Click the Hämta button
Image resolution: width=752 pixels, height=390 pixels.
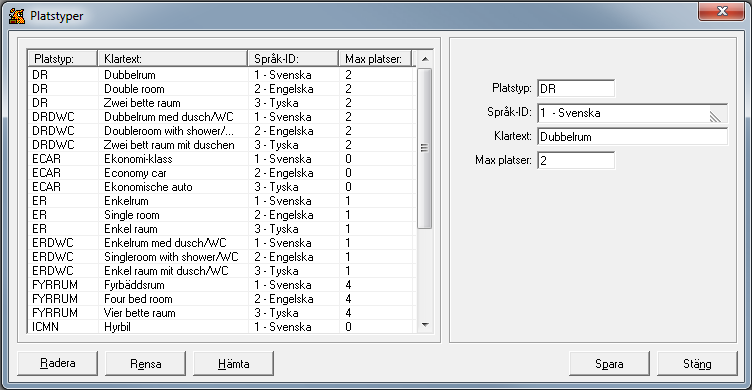[234, 363]
